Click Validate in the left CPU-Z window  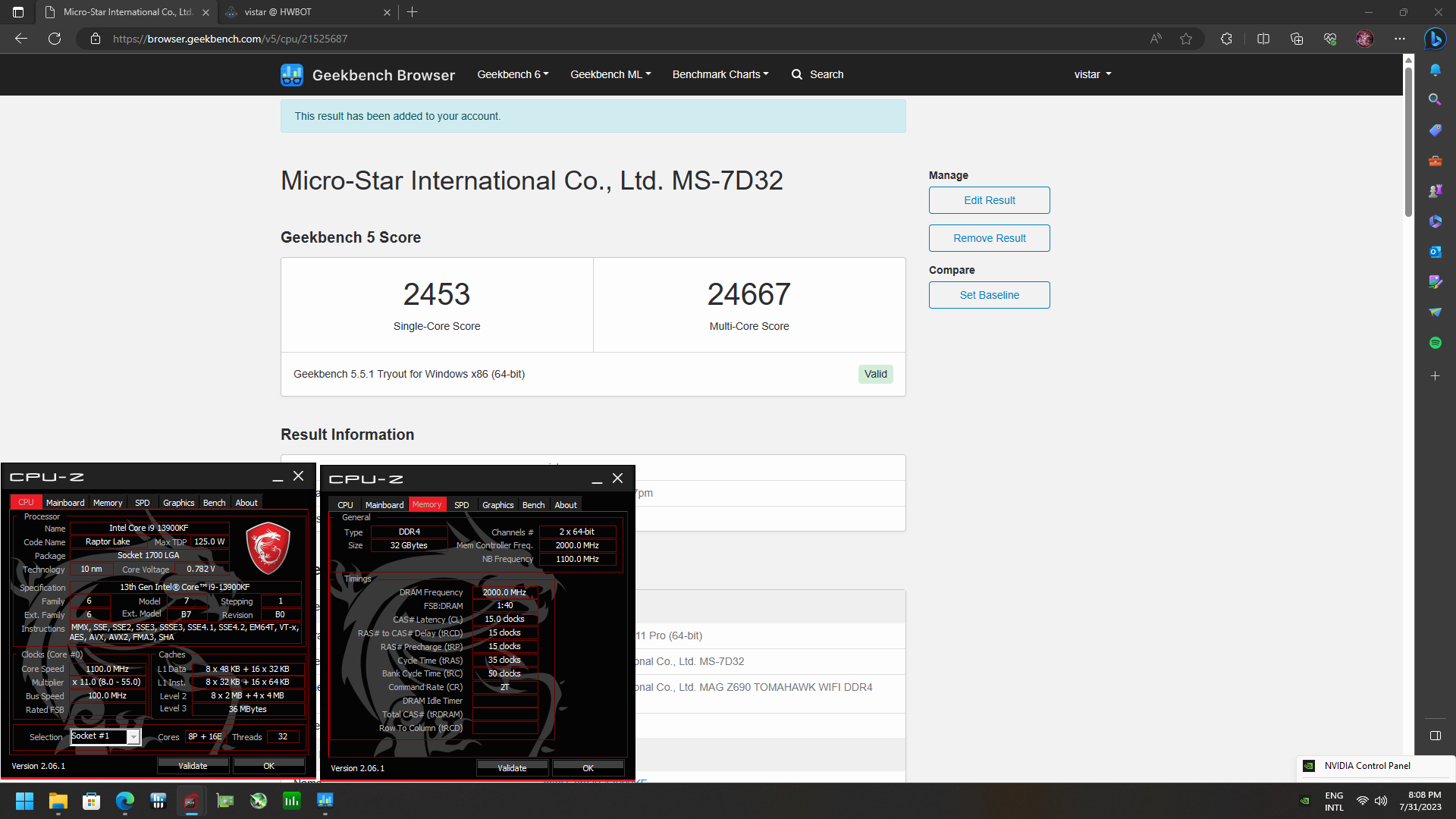[193, 766]
